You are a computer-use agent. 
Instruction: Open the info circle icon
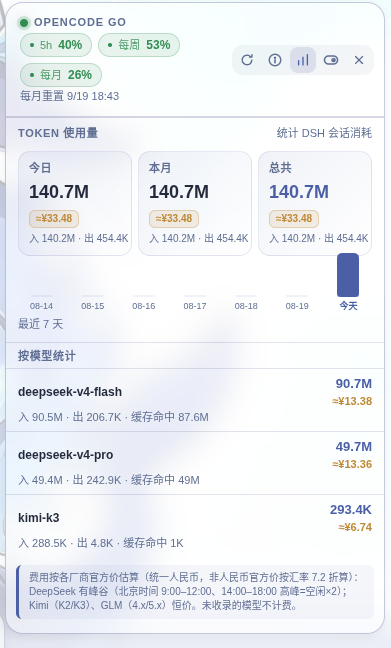click(x=275, y=60)
